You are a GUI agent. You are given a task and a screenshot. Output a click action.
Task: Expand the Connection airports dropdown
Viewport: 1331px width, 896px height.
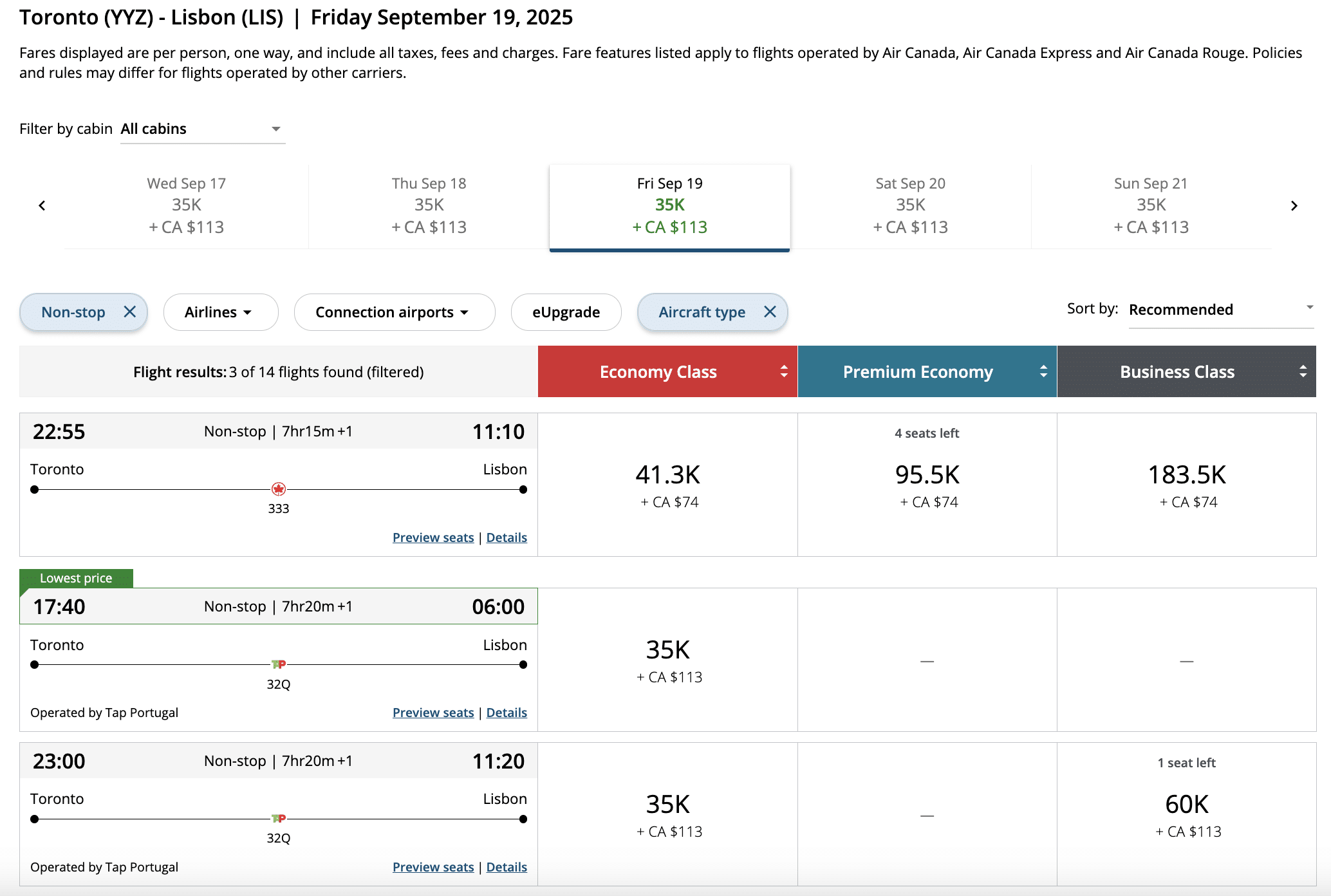(x=394, y=312)
